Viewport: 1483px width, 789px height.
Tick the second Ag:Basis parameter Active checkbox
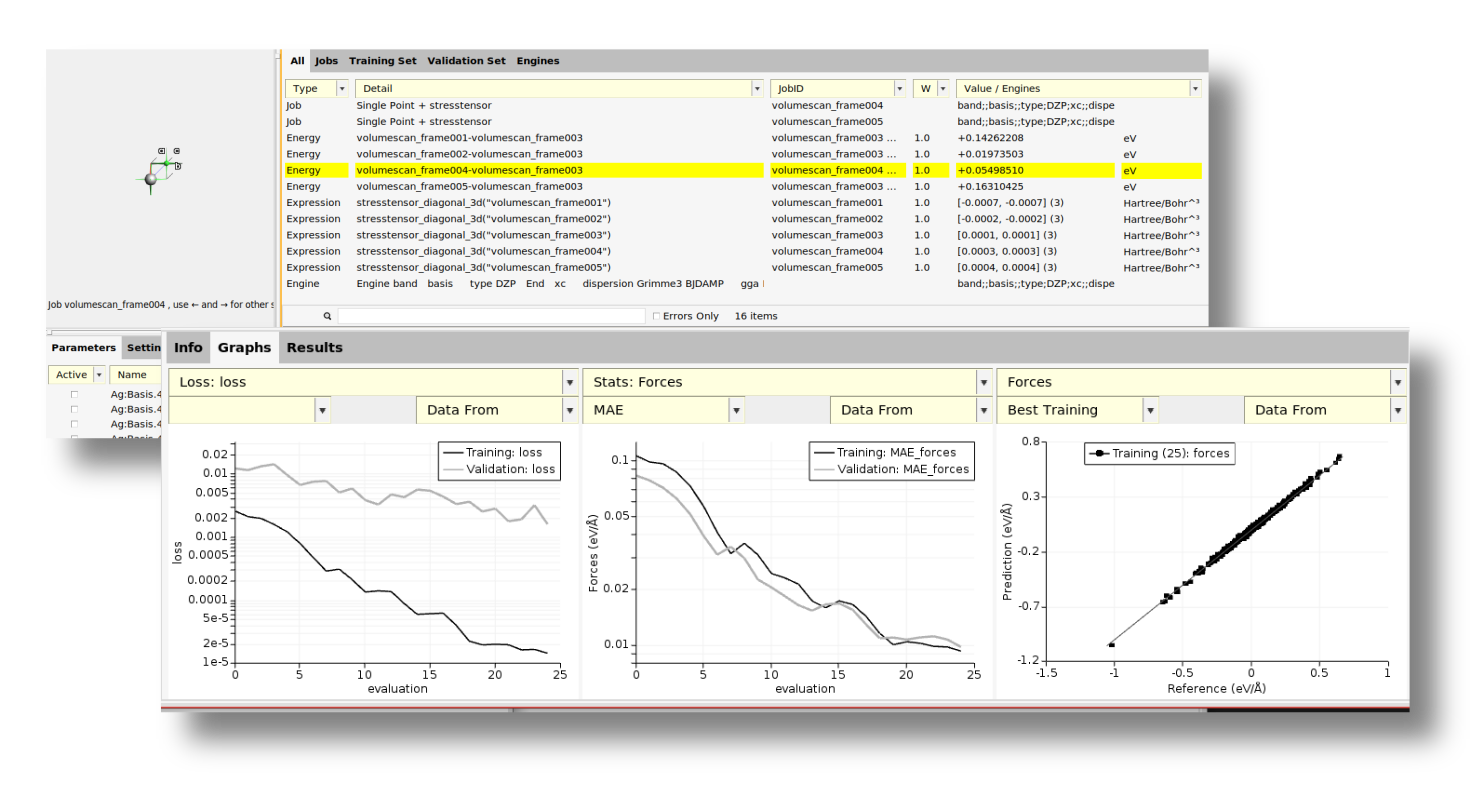pyautogui.click(x=74, y=410)
